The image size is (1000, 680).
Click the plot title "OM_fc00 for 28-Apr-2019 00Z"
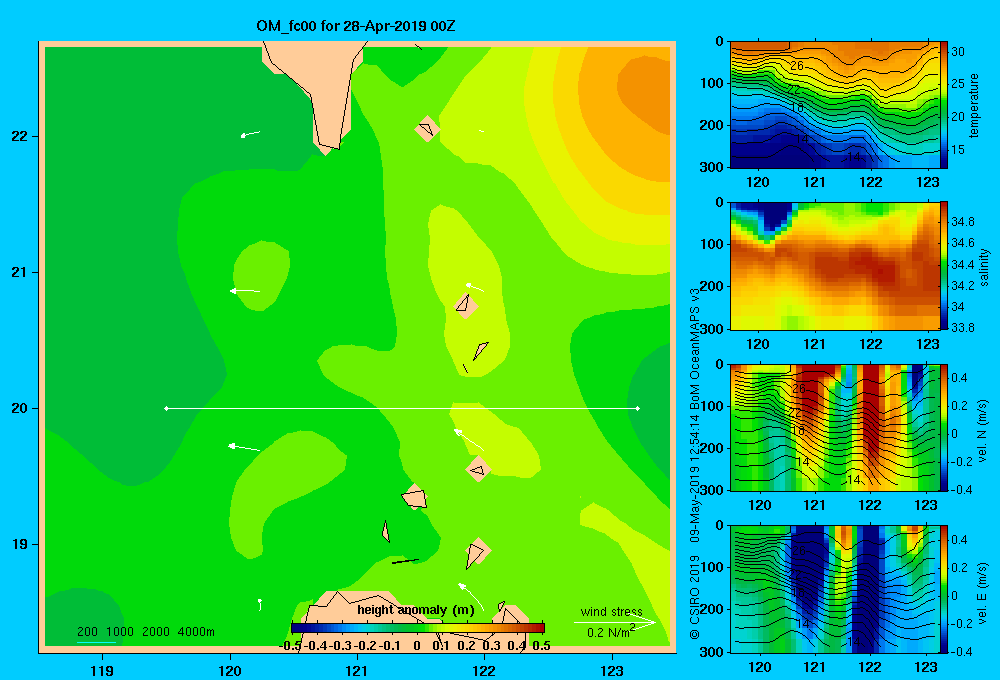coord(356,26)
